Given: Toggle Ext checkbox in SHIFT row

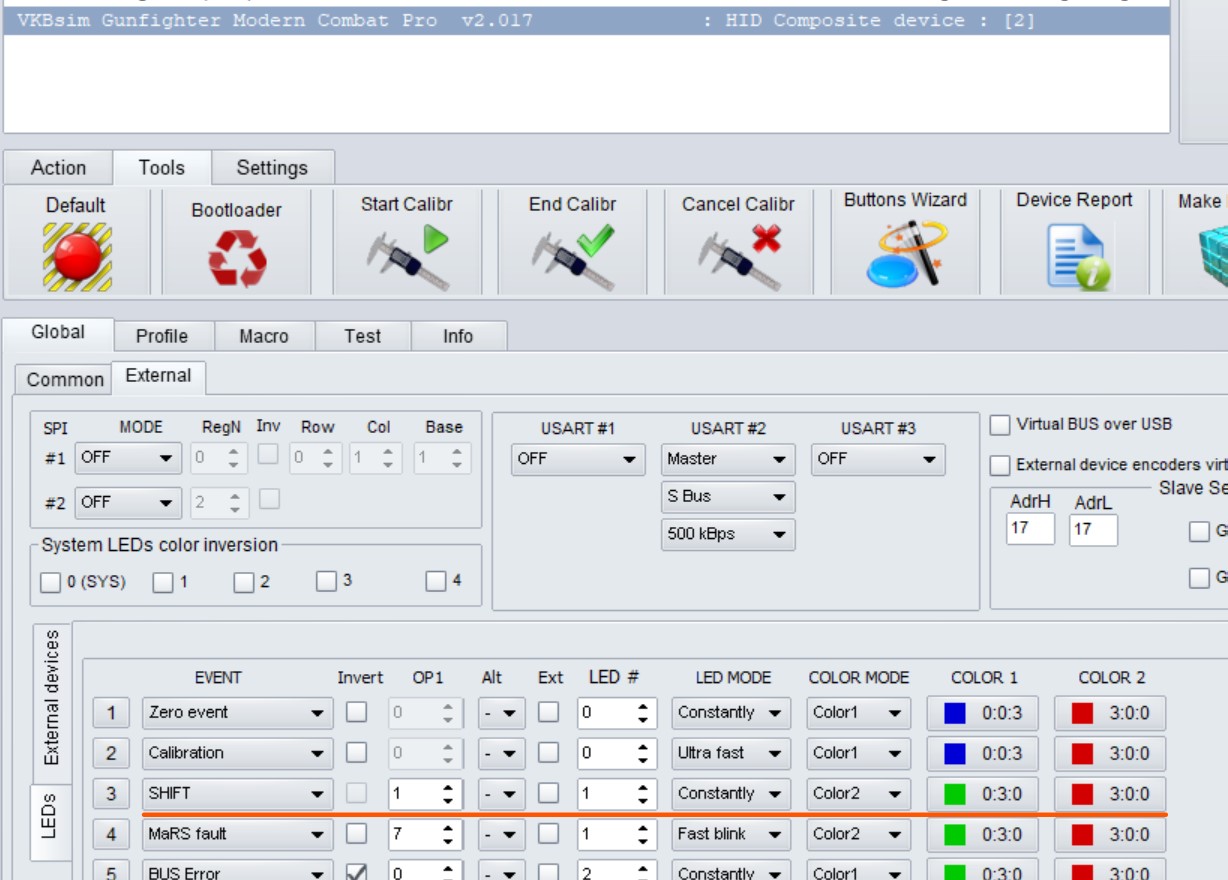Looking at the screenshot, I should coord(548,793).
